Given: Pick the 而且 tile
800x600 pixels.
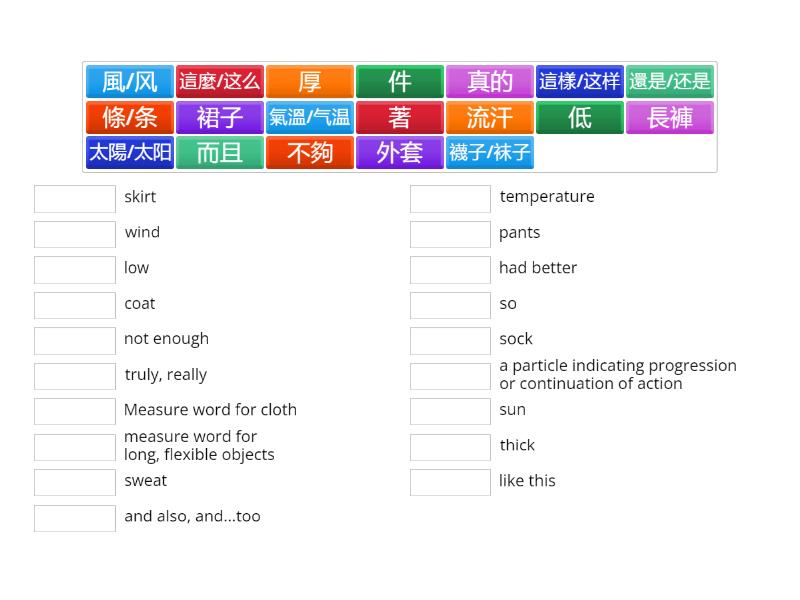Looking at the screenshot, I should tap(220, 153).
